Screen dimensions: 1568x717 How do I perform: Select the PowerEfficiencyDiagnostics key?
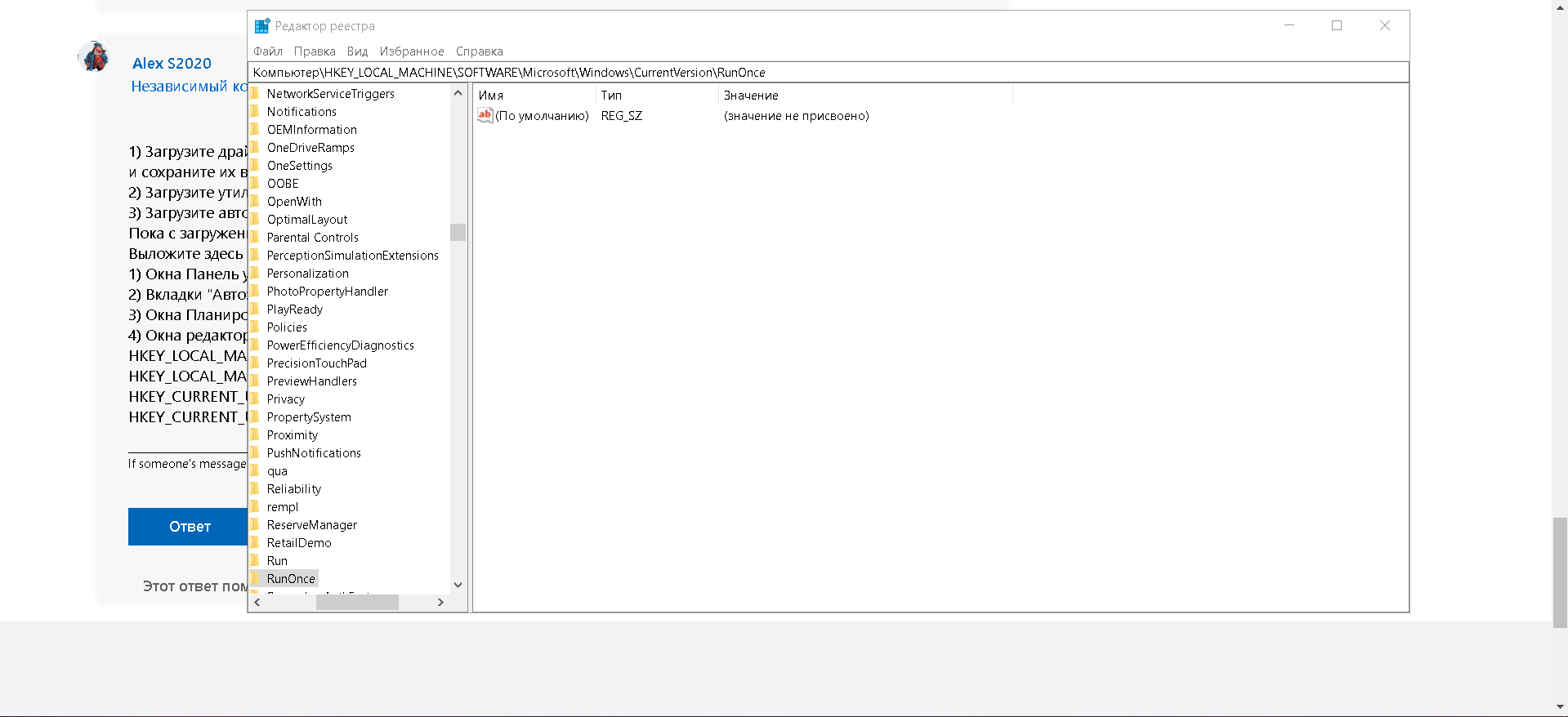pyautogui.click(x=340, y=345)
